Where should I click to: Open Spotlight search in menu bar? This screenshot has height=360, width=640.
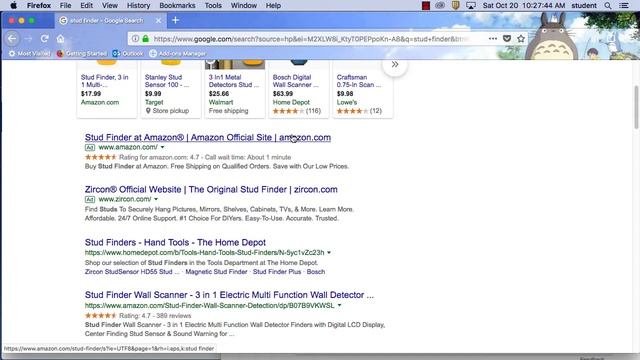tap(608, 6)
